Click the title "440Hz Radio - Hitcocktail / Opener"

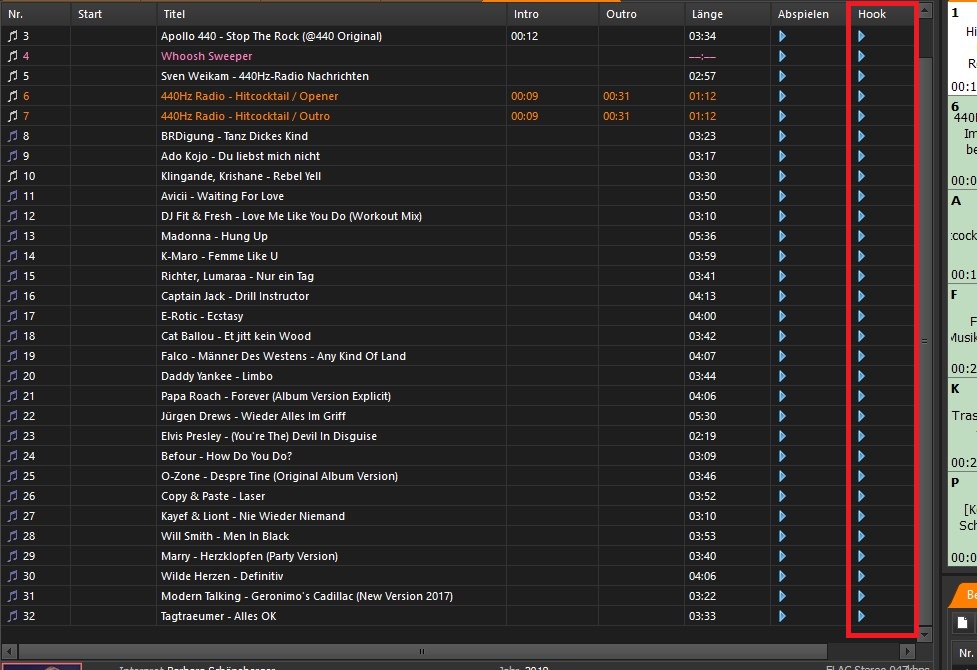coord(249,96)
